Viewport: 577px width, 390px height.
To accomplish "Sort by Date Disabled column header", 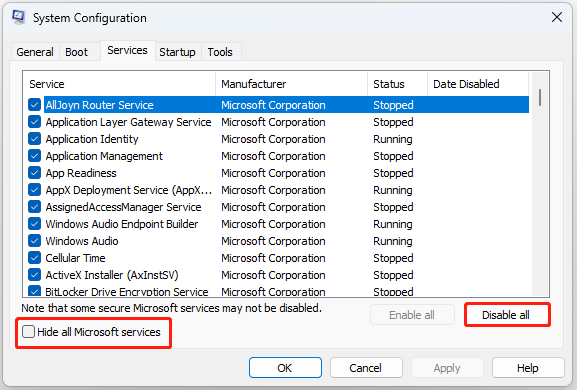I will [x=478, y=84].
